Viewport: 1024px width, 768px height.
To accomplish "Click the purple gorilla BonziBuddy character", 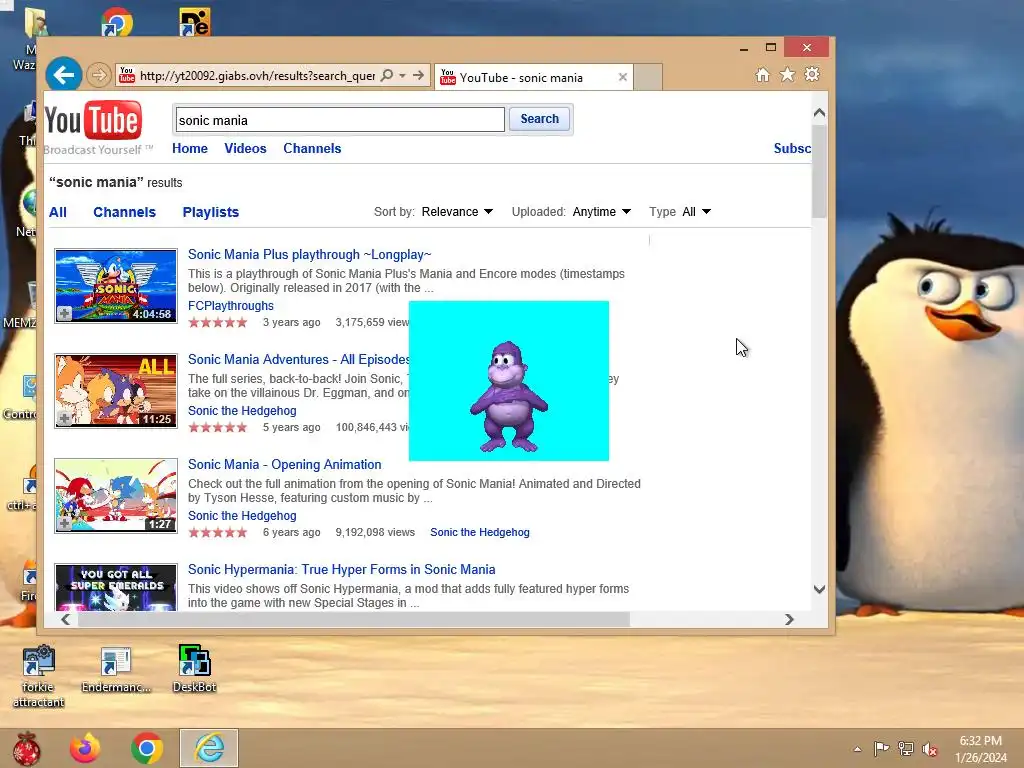I will (509, 397).
